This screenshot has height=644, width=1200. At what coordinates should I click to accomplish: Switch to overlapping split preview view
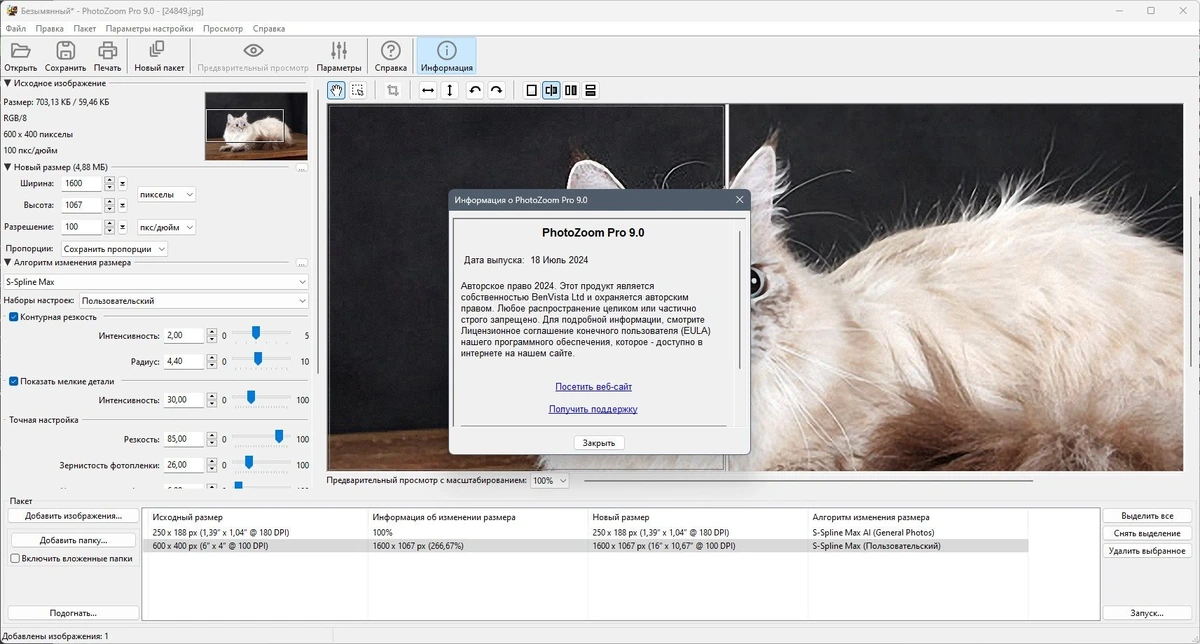pyautogui.click(x=551, y=90)
